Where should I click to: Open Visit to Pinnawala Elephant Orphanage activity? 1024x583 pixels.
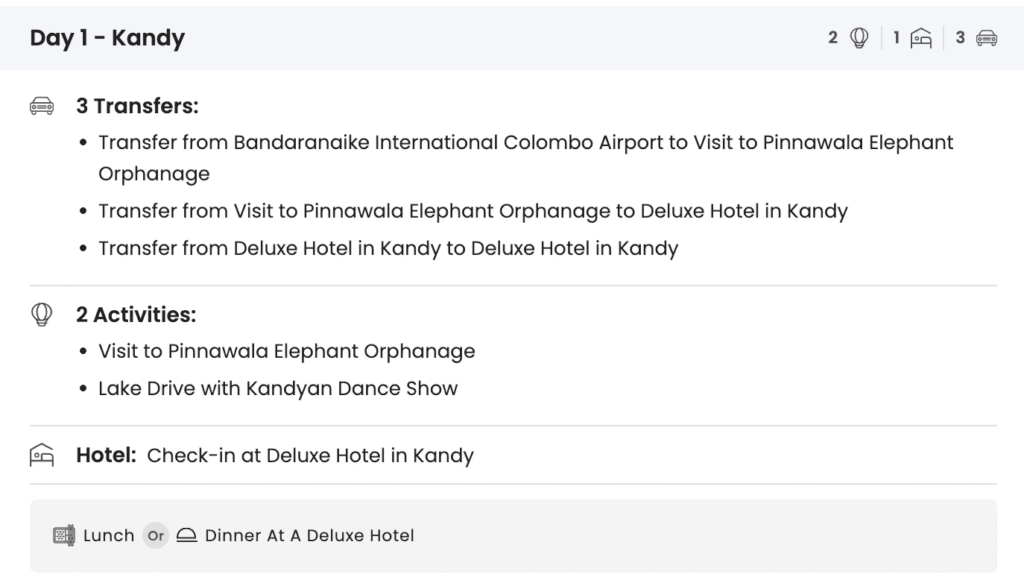pyautogui.click(x=286, y=352)
